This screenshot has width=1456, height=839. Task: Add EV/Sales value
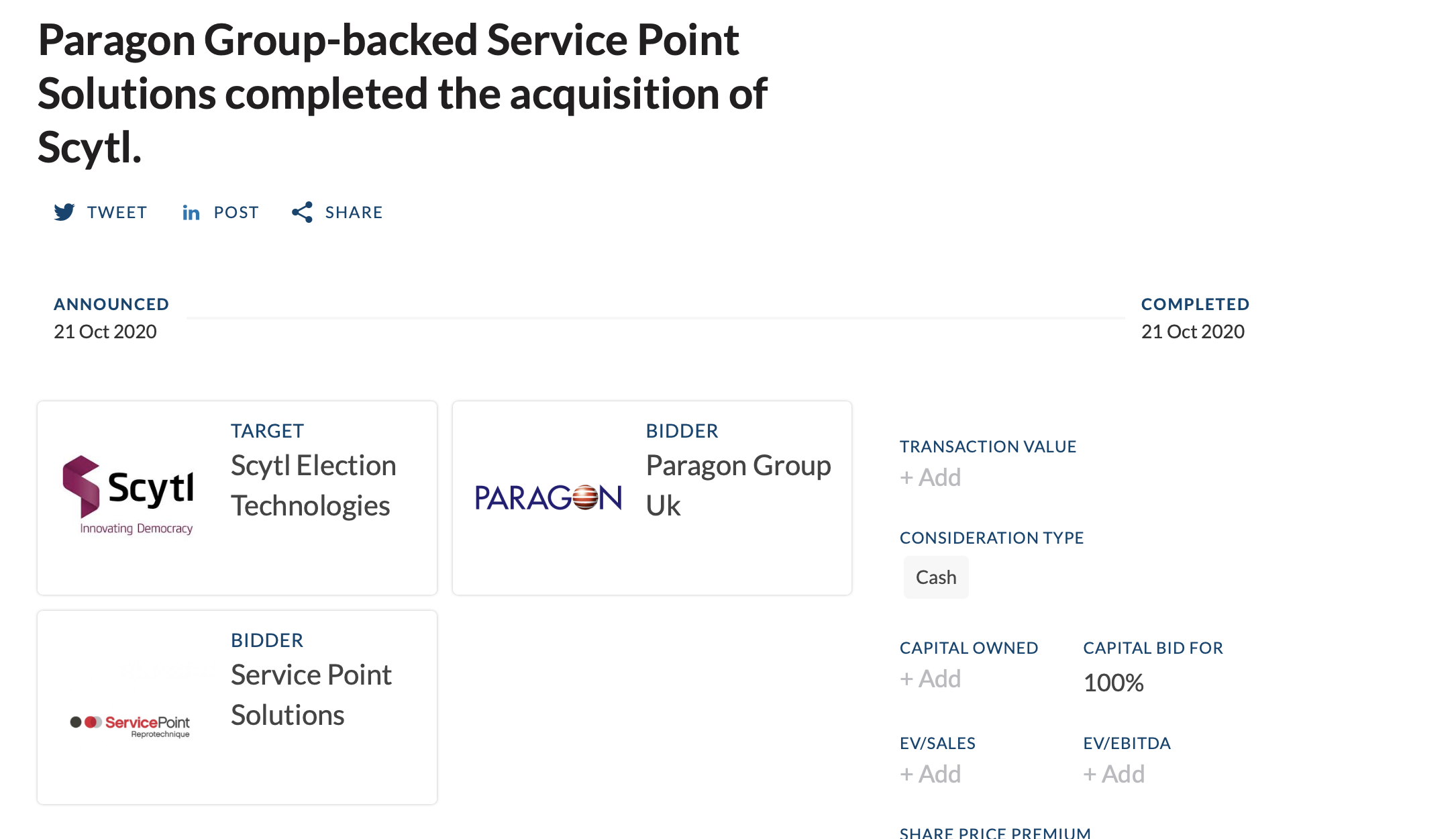click(931, 774)
